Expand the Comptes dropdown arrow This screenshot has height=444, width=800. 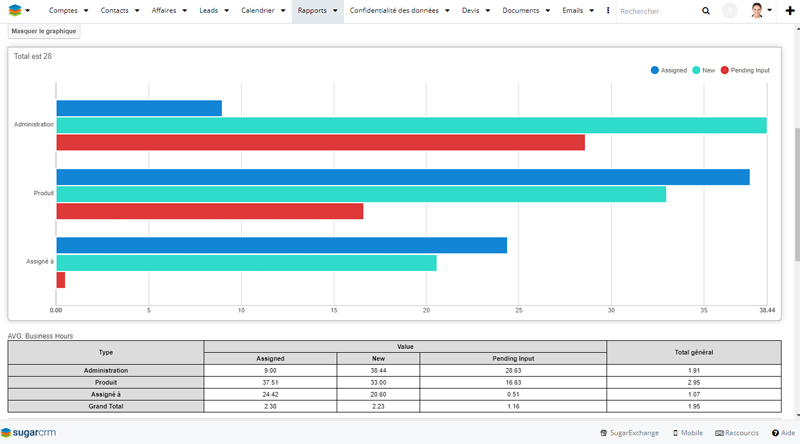86,10
